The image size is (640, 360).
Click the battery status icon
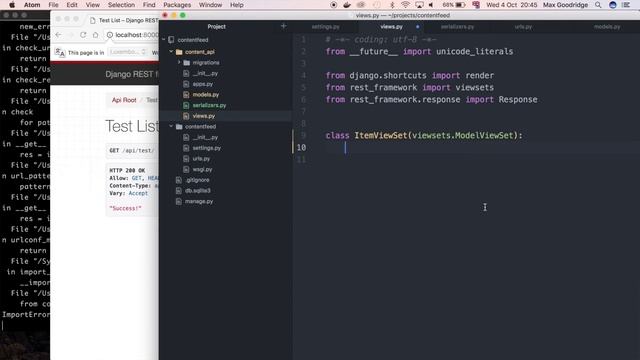pyautogui.click(x=460, y=5)
